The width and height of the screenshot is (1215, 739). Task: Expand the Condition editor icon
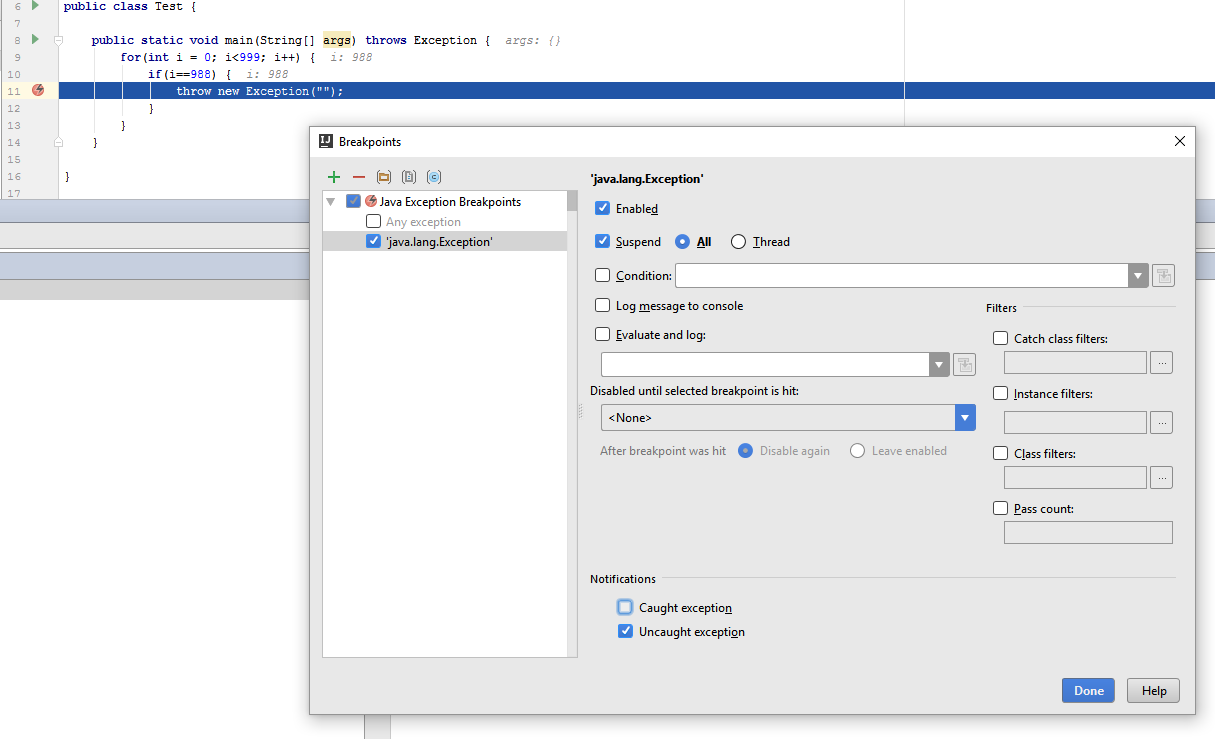click(x=1163, y=276)
